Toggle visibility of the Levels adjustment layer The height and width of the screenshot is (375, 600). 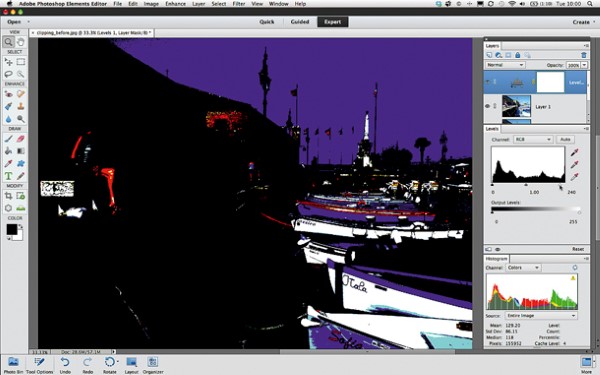pos(488,82)
